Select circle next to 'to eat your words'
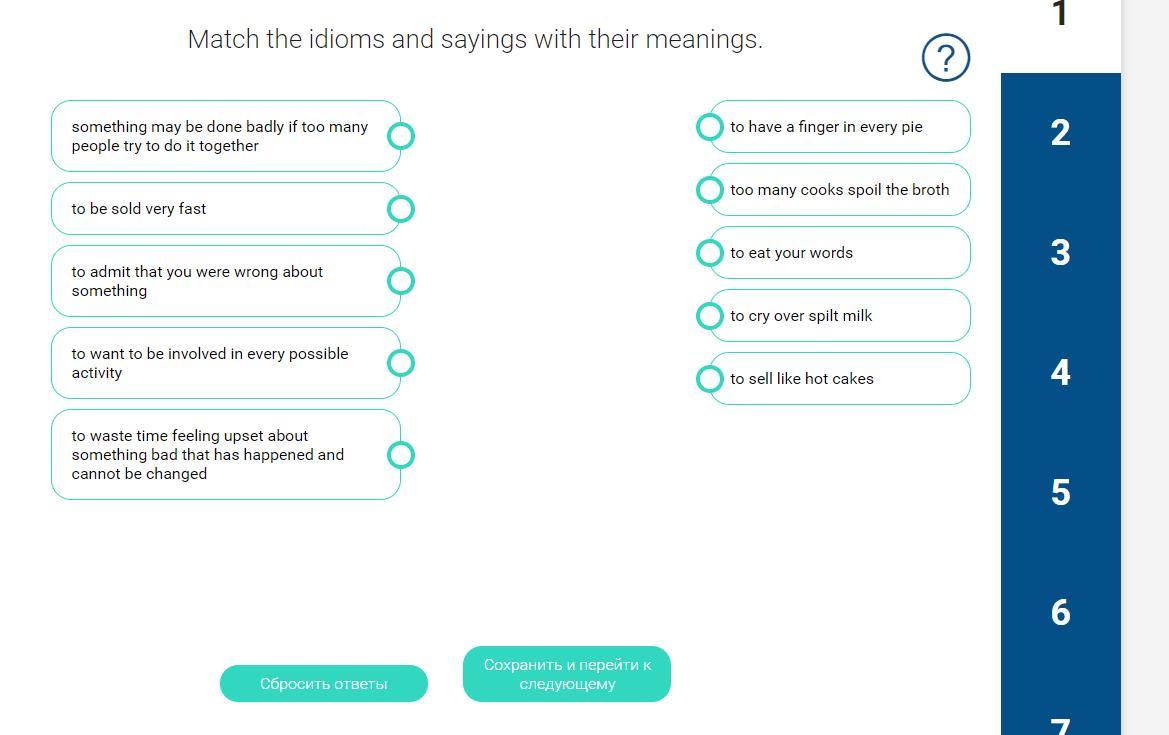Screen dimensions: 1169x735 click(x=710, y=253)
